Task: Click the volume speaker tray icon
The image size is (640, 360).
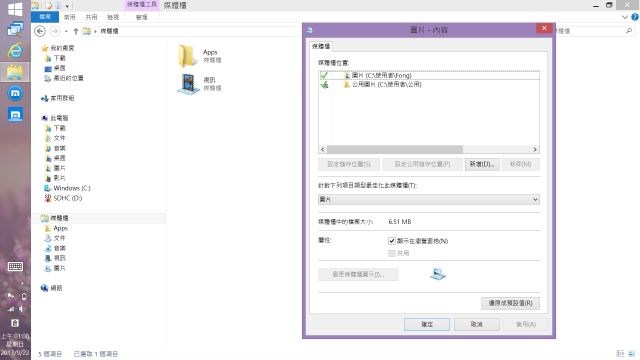Action: [x=22, y=309]
